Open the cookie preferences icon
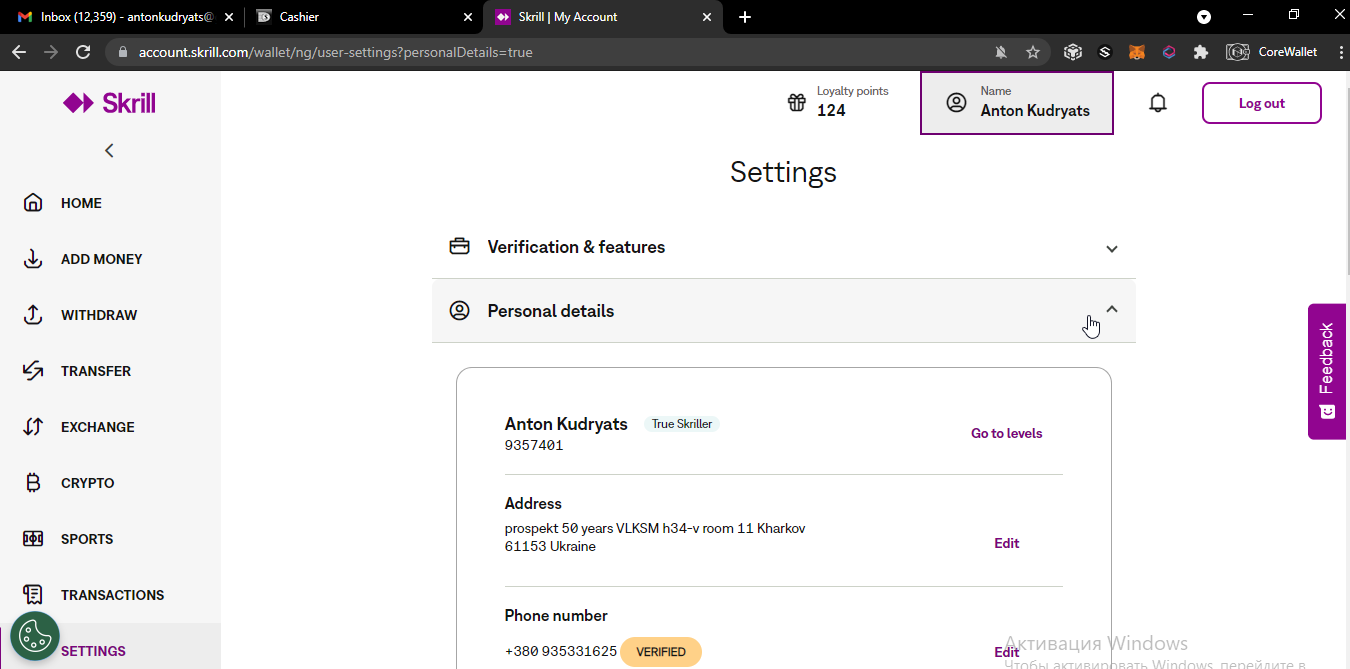Screen dimensions: 1350x669 pyautogui.click(x=35, y=636)
